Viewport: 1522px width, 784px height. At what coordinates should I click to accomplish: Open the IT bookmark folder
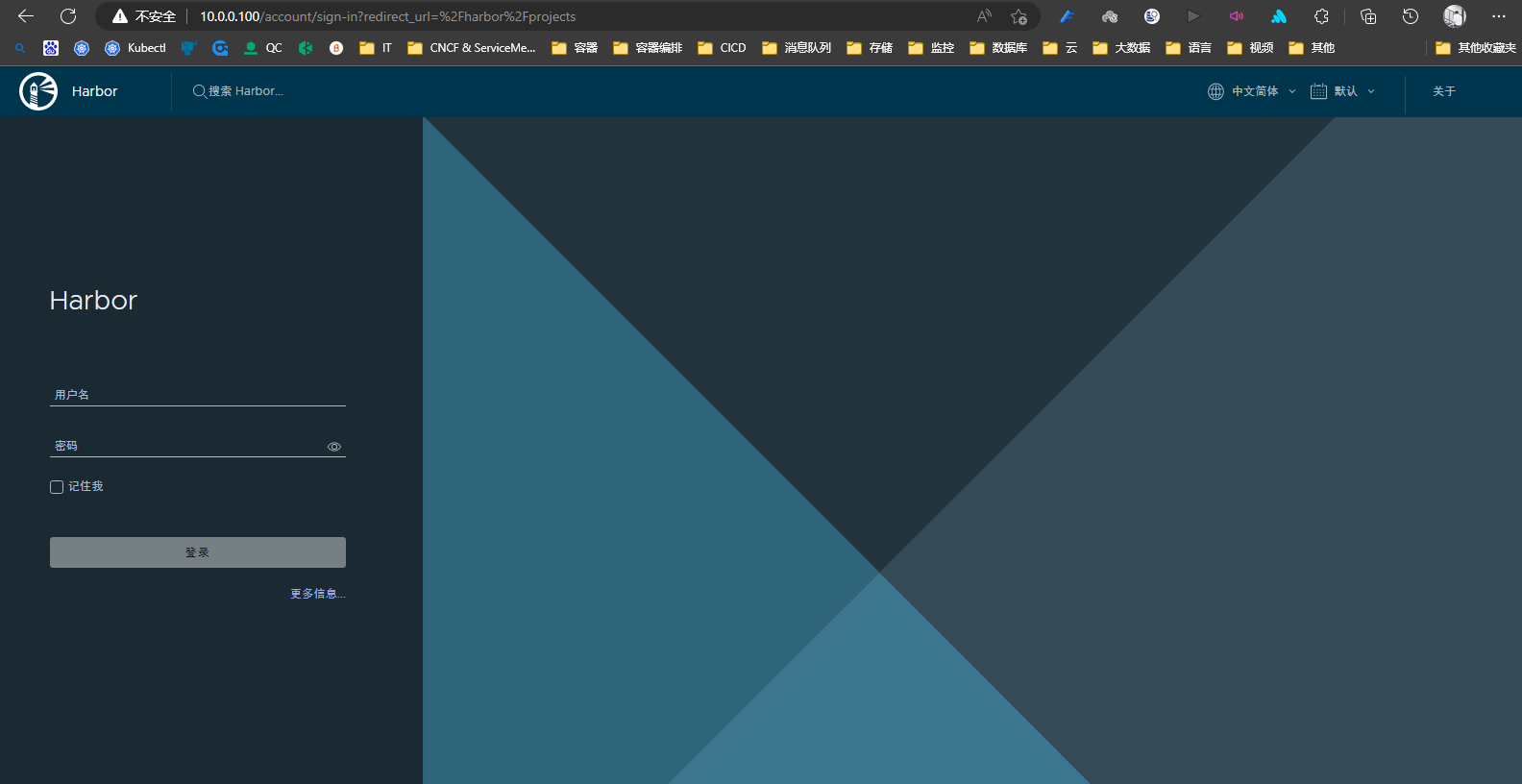376,48
